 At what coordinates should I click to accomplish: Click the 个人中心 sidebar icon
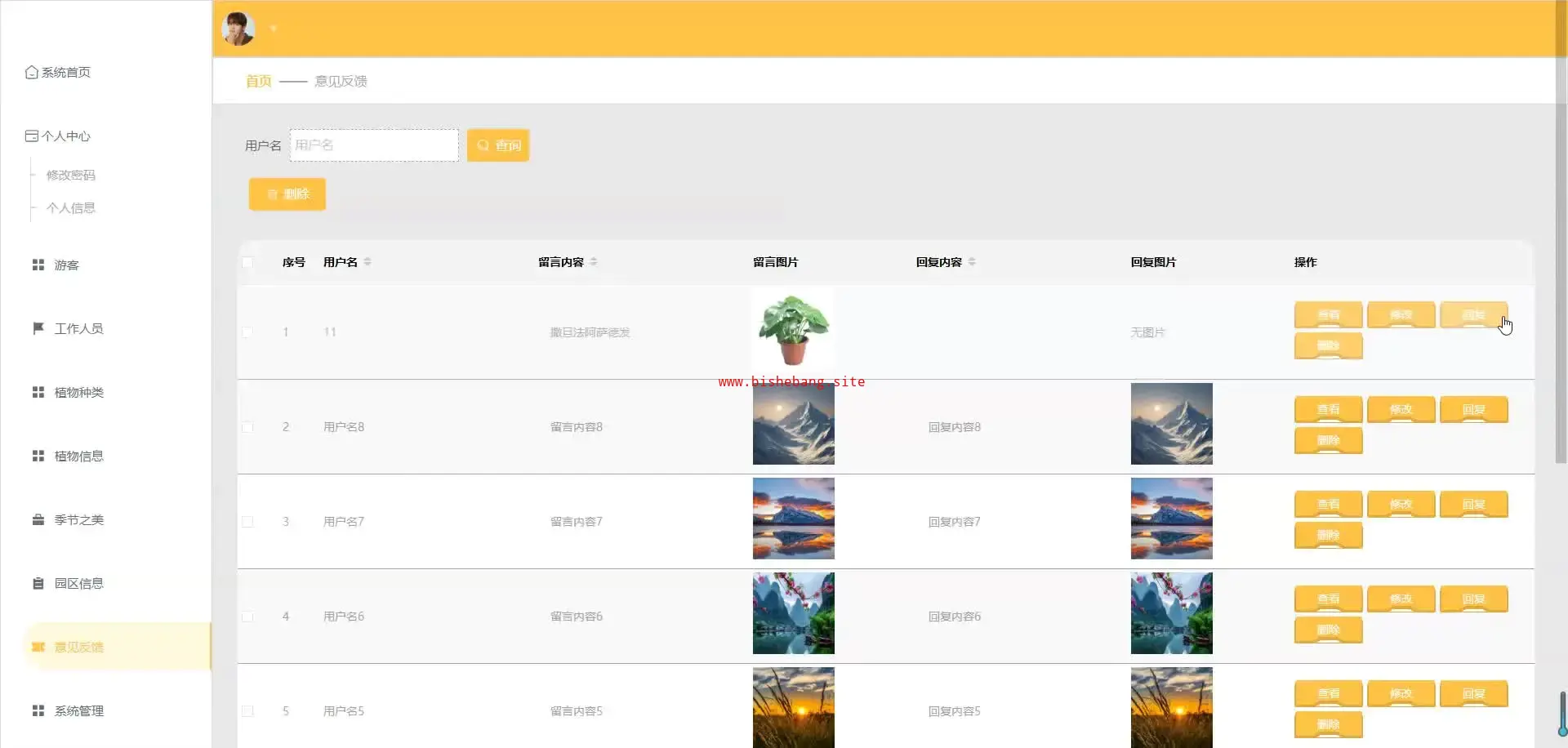(32, 136)
